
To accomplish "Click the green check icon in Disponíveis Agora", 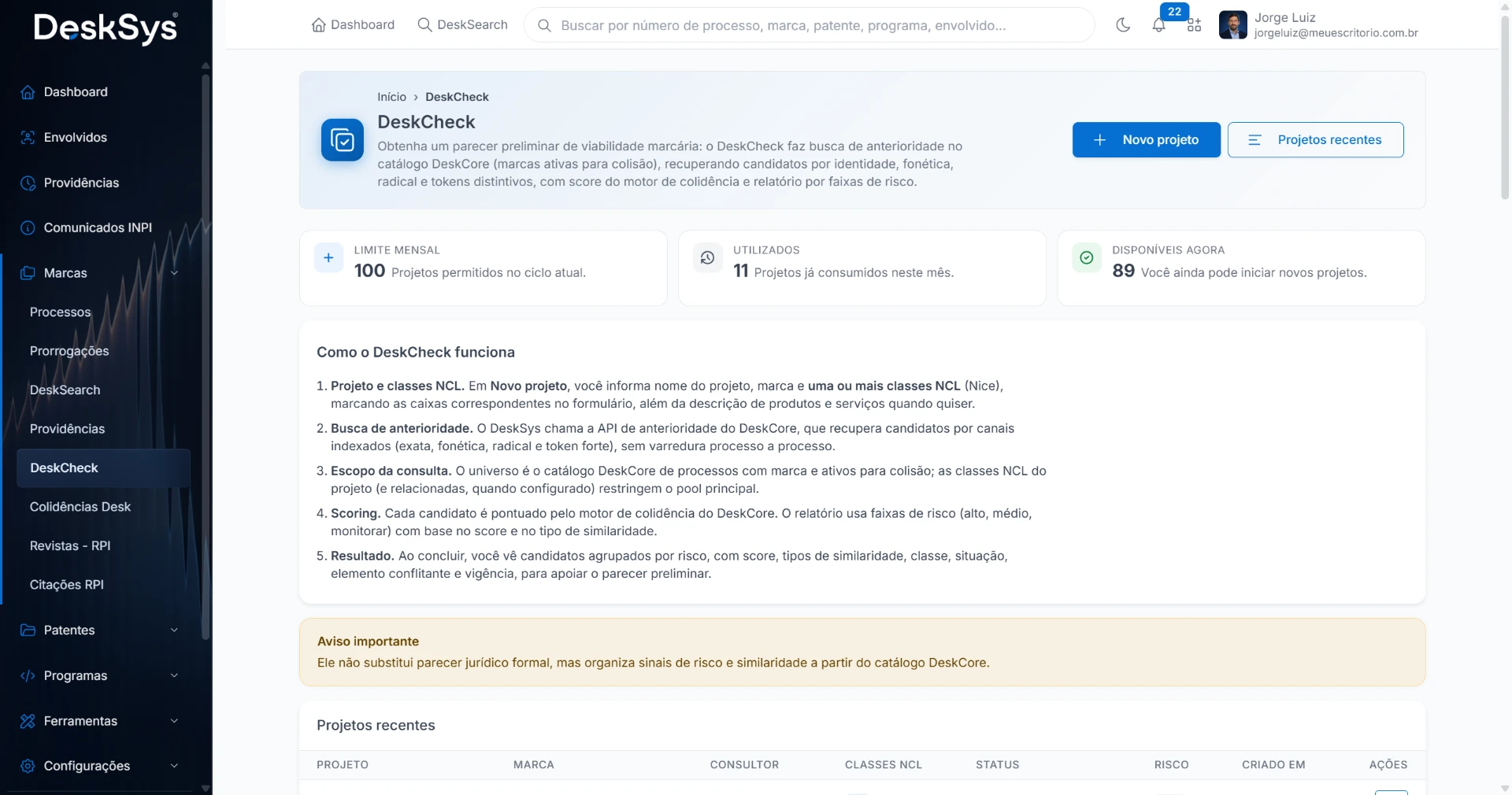I will 1087,257.
